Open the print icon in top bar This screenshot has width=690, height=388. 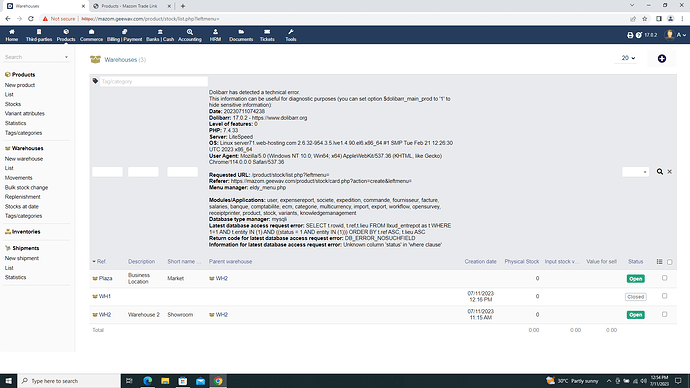pos(630,35)
